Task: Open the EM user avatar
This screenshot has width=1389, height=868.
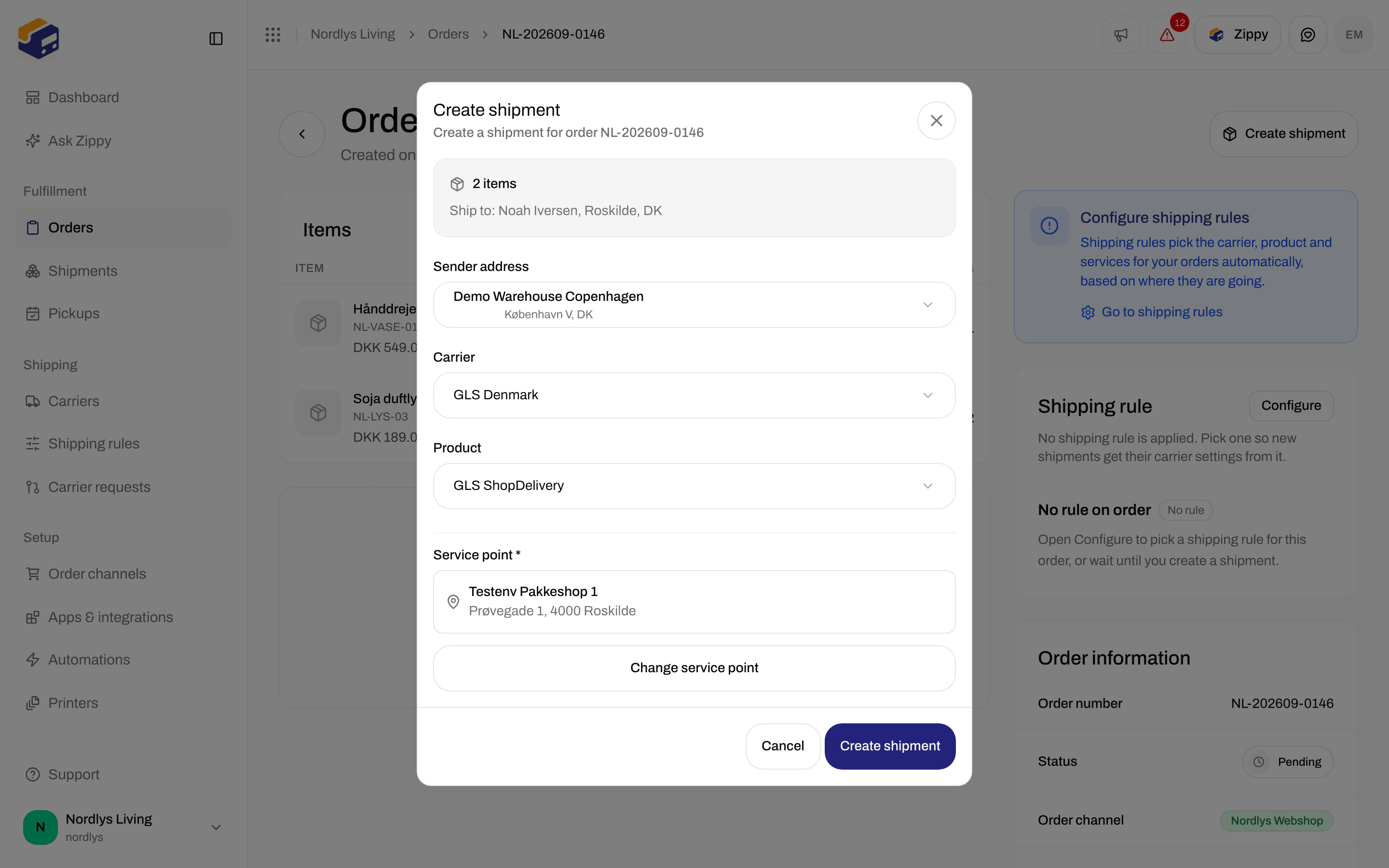Action: pos(1354,34)
